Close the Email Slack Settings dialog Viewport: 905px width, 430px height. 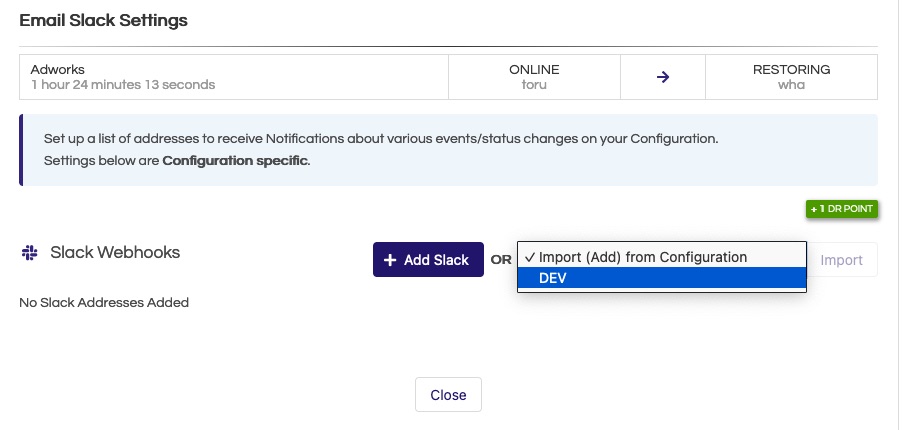[x=448, y=395]
